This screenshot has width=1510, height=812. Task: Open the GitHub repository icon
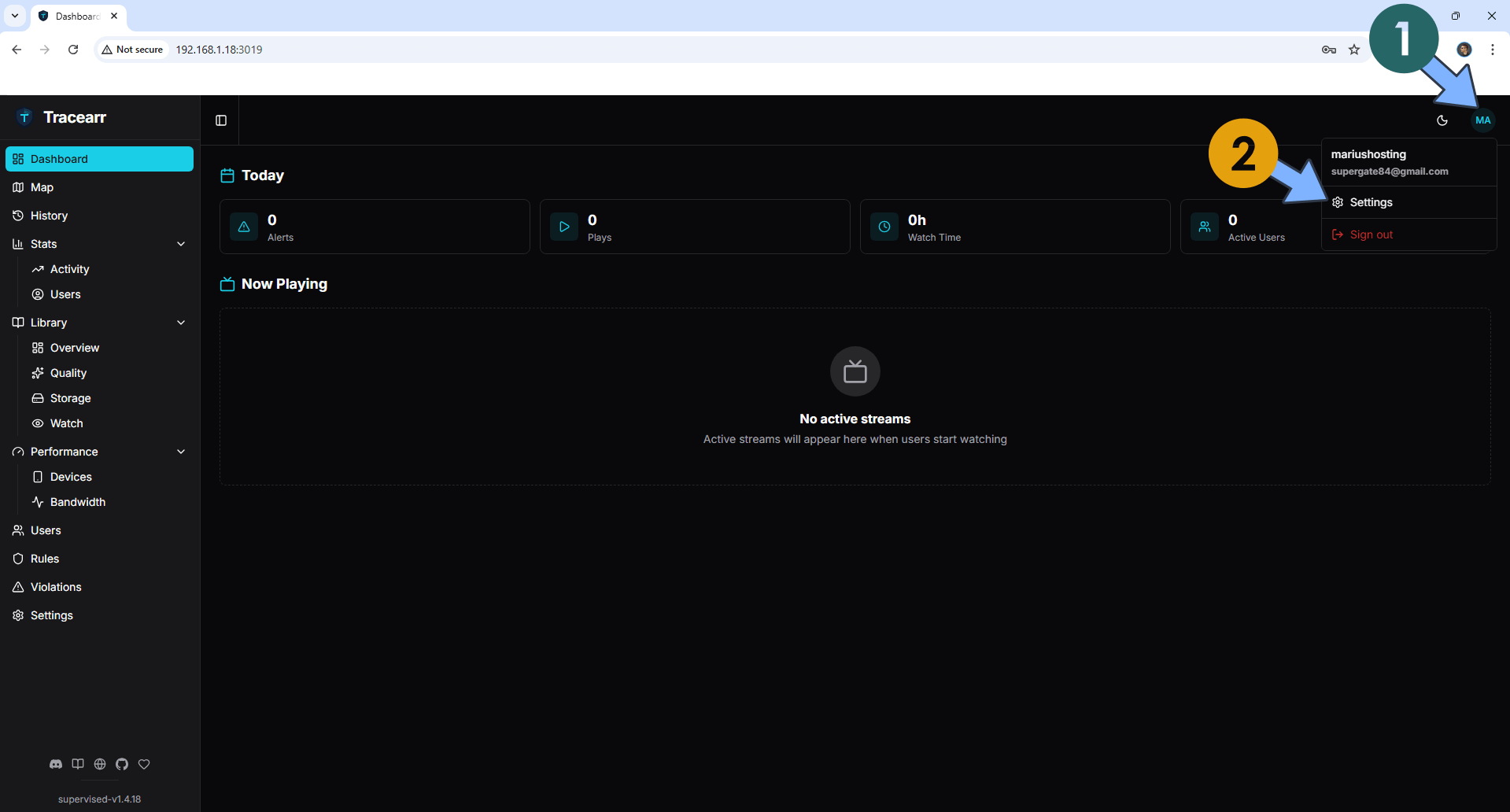[122, 763]
